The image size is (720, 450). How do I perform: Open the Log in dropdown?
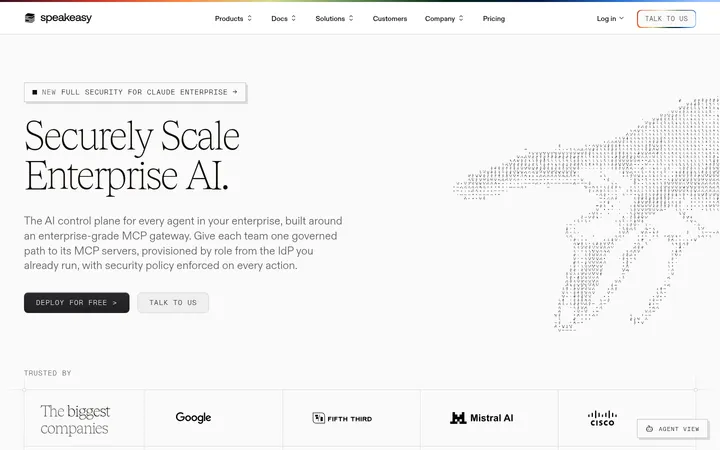(x=610, y=19)
